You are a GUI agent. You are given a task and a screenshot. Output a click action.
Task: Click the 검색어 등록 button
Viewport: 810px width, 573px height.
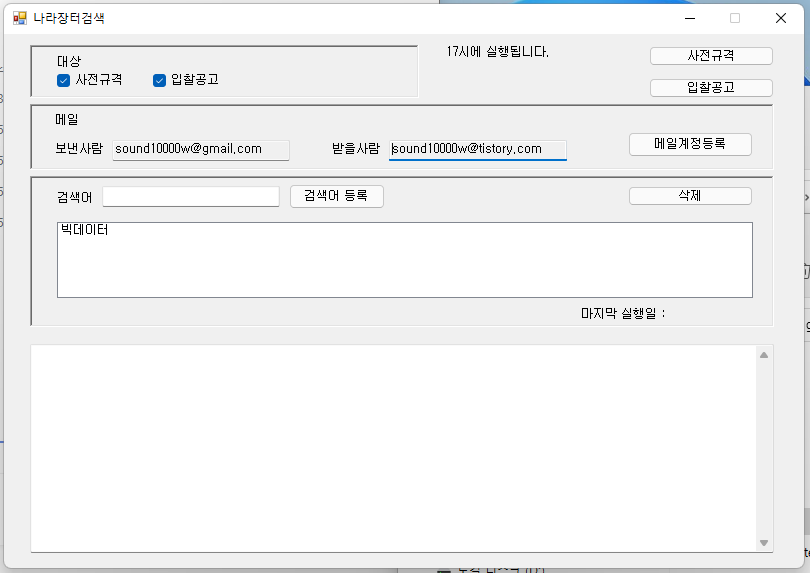(x=336, y=196)
